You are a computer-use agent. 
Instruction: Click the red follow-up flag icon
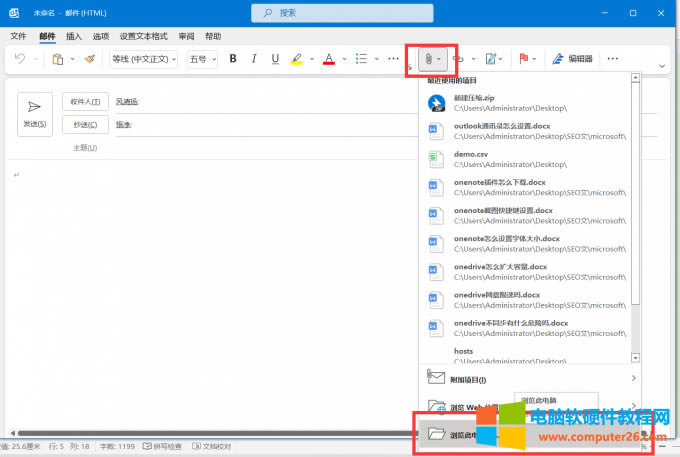[522, 59]
